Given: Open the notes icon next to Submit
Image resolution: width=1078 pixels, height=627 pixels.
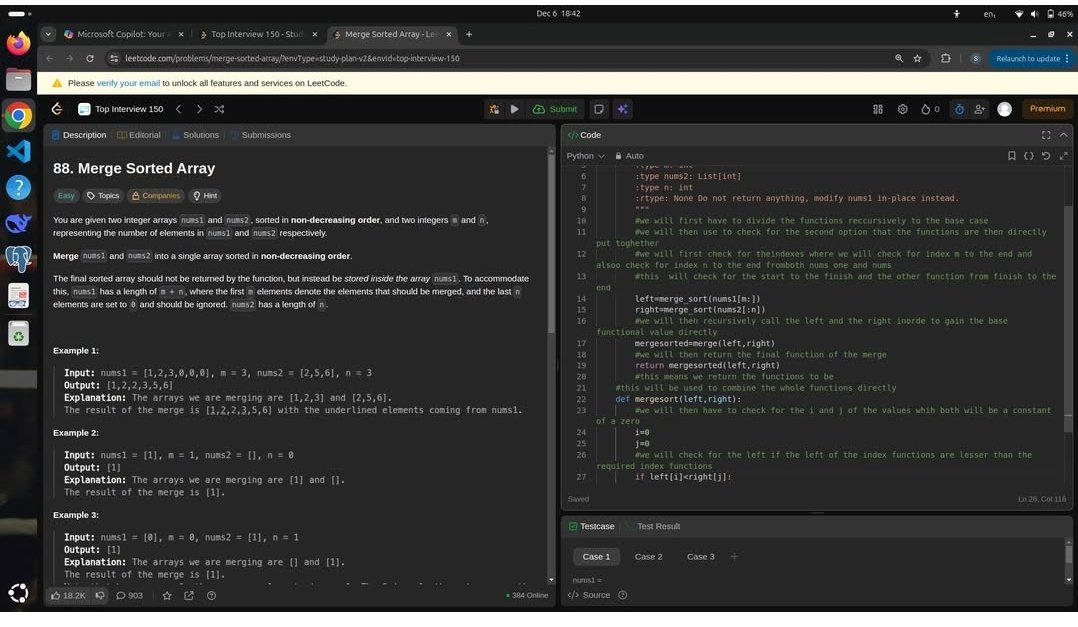Looking at the screenshot, I should click(x=599, y=109).
